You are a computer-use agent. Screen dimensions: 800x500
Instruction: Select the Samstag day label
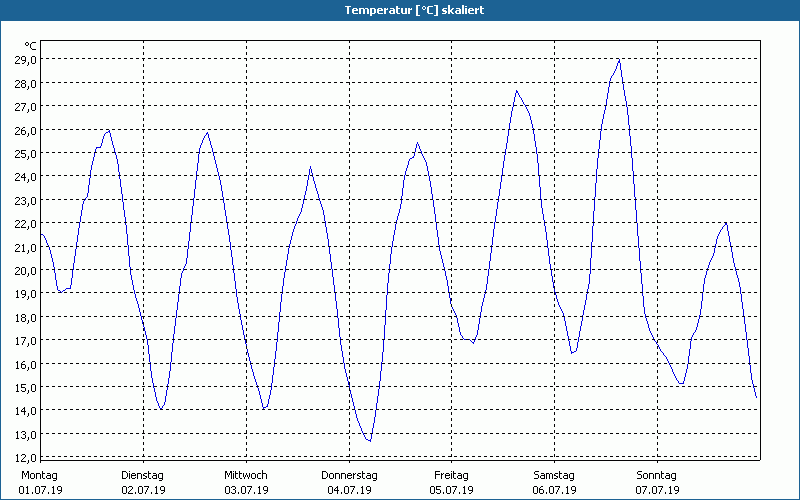554,475
